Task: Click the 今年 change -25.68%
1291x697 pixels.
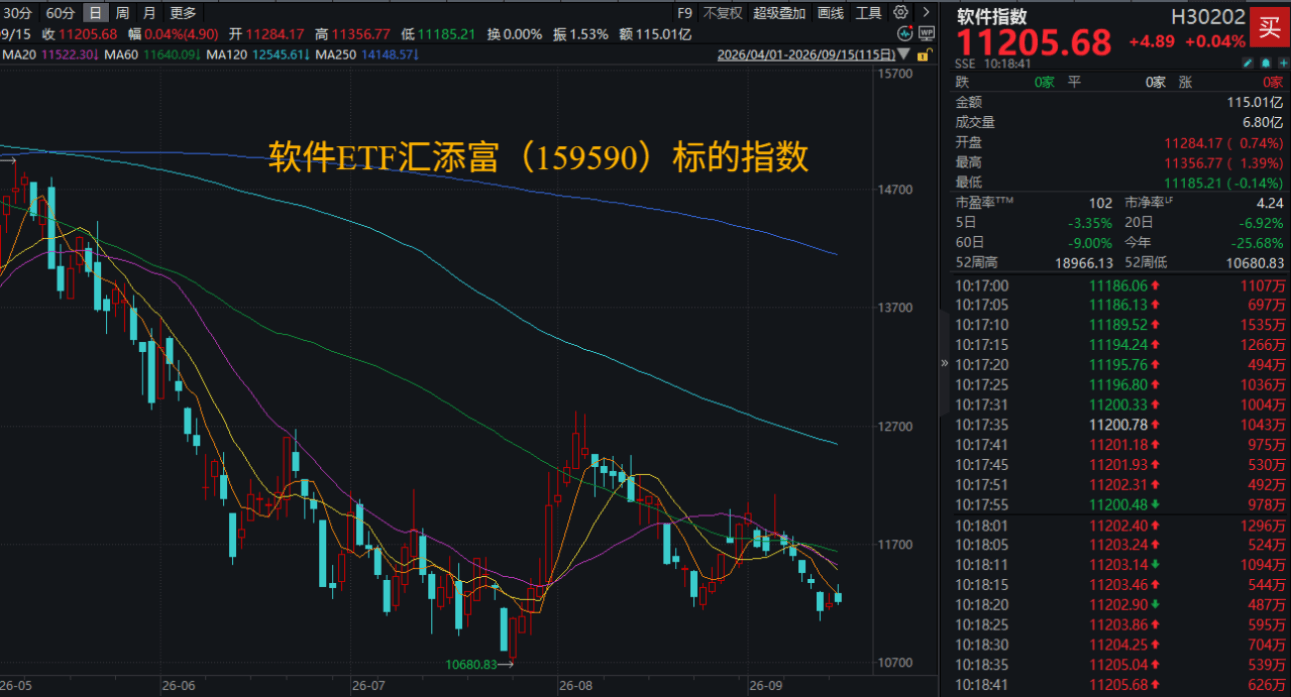Action: pos(1257,242)
